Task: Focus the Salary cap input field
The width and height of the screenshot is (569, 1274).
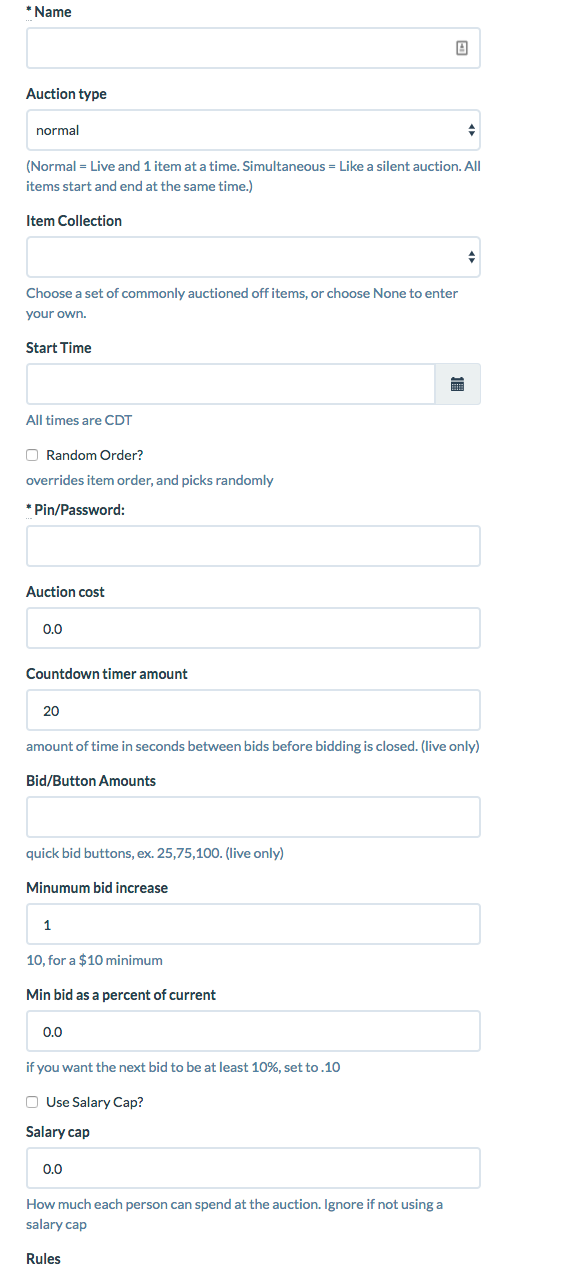Action: [253, 1168]
